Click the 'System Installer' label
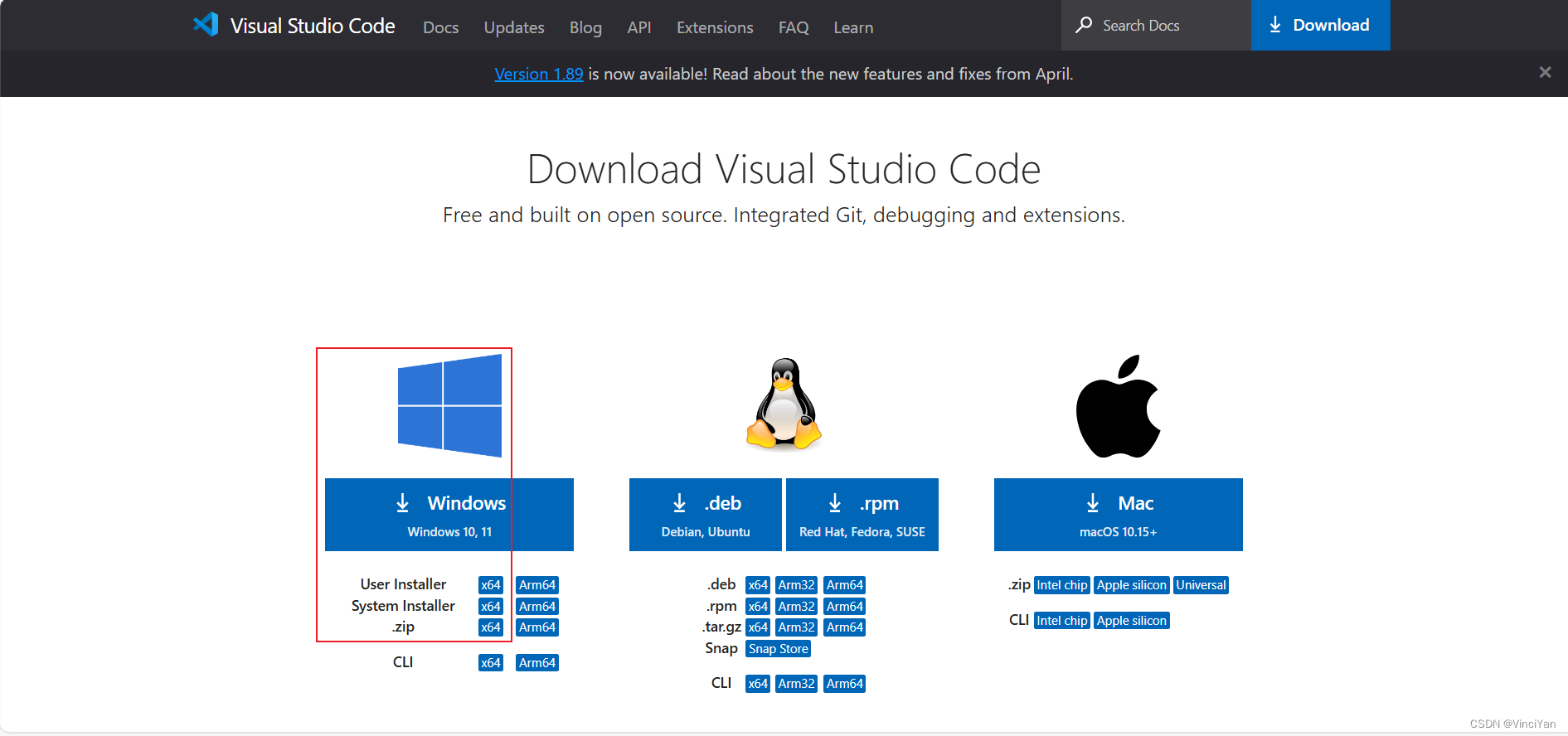The width and height of the screenshot is (1568, 736). click(403, 606)
